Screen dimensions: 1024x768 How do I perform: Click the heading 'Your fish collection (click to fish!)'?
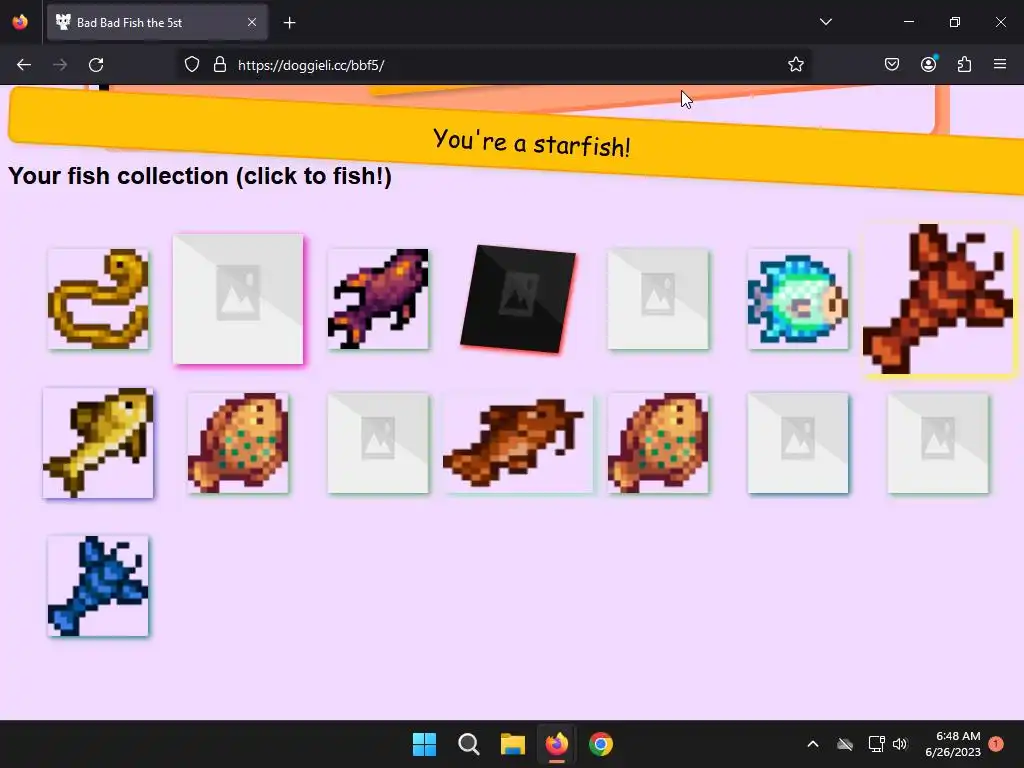pos(200,176)
